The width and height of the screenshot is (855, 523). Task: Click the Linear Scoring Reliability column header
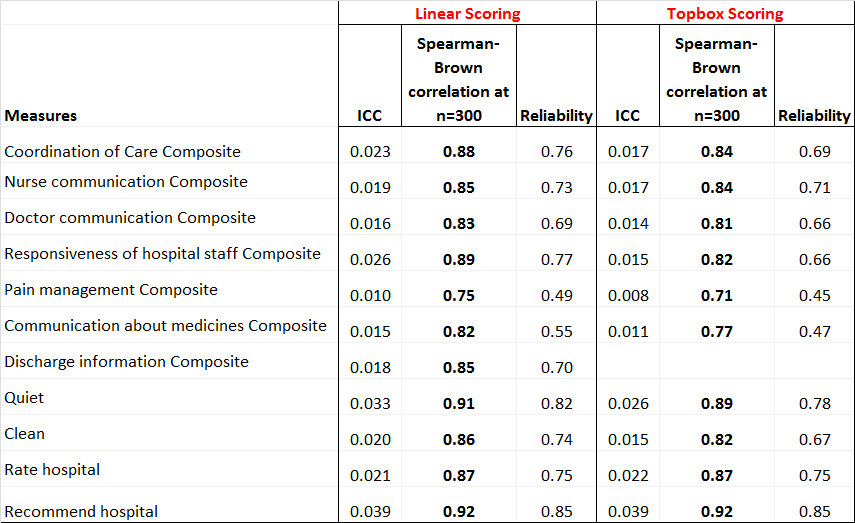click(x=556, y=116)
